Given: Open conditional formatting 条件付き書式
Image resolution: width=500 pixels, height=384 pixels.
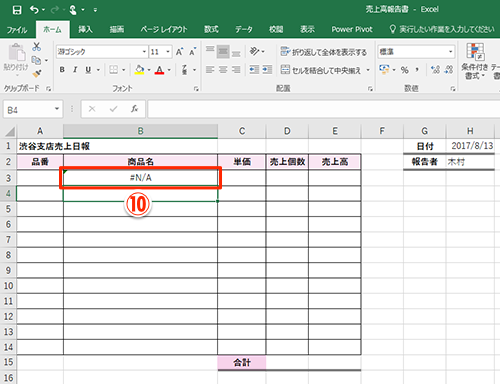Looking at the screenshot, I should pyautogui.click(x=475, y=61).
